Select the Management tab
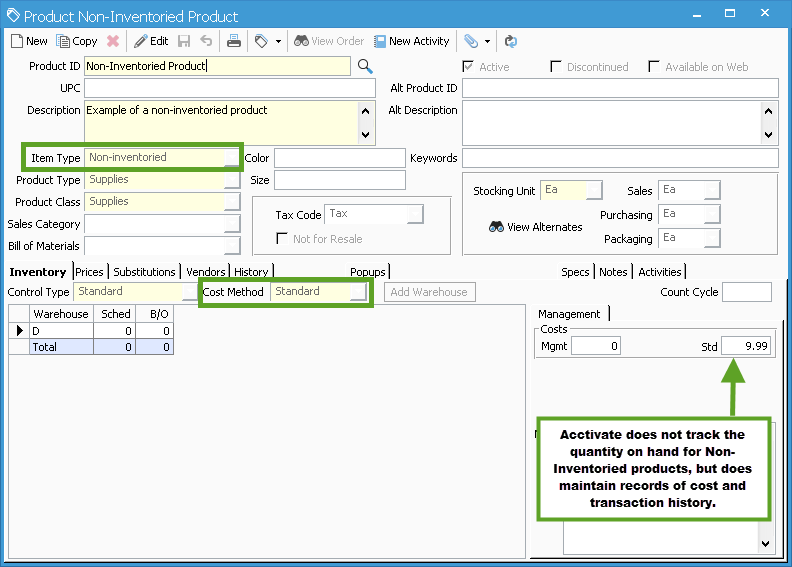792x567 pixels. point(569,314)
